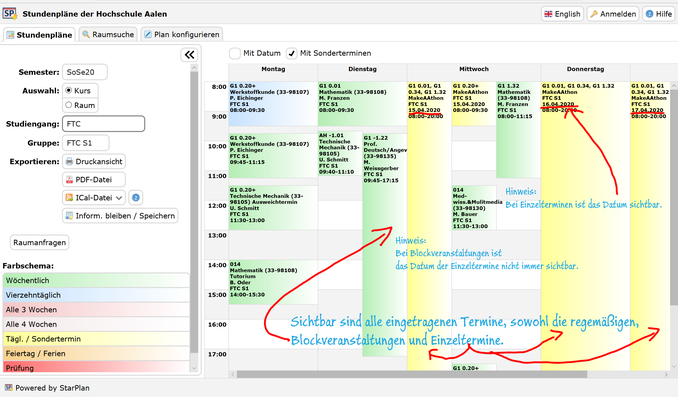Image resolution: width=678 pixels, height=397 pixels.
Task: Collapse the sidebar with double-chevron icon
Action: click(x=189, y=55)
